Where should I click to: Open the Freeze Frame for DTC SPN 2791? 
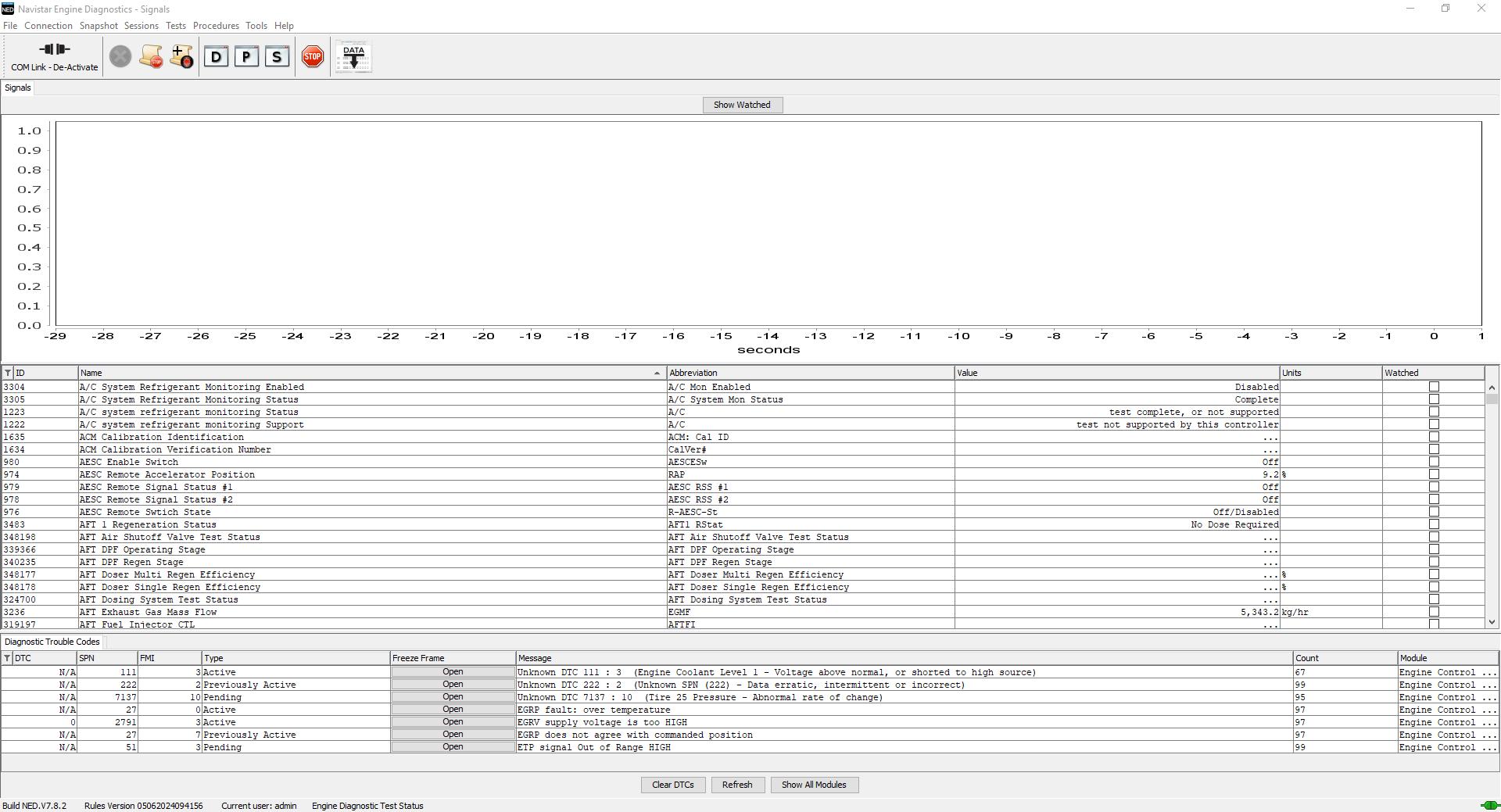(452, 722)
